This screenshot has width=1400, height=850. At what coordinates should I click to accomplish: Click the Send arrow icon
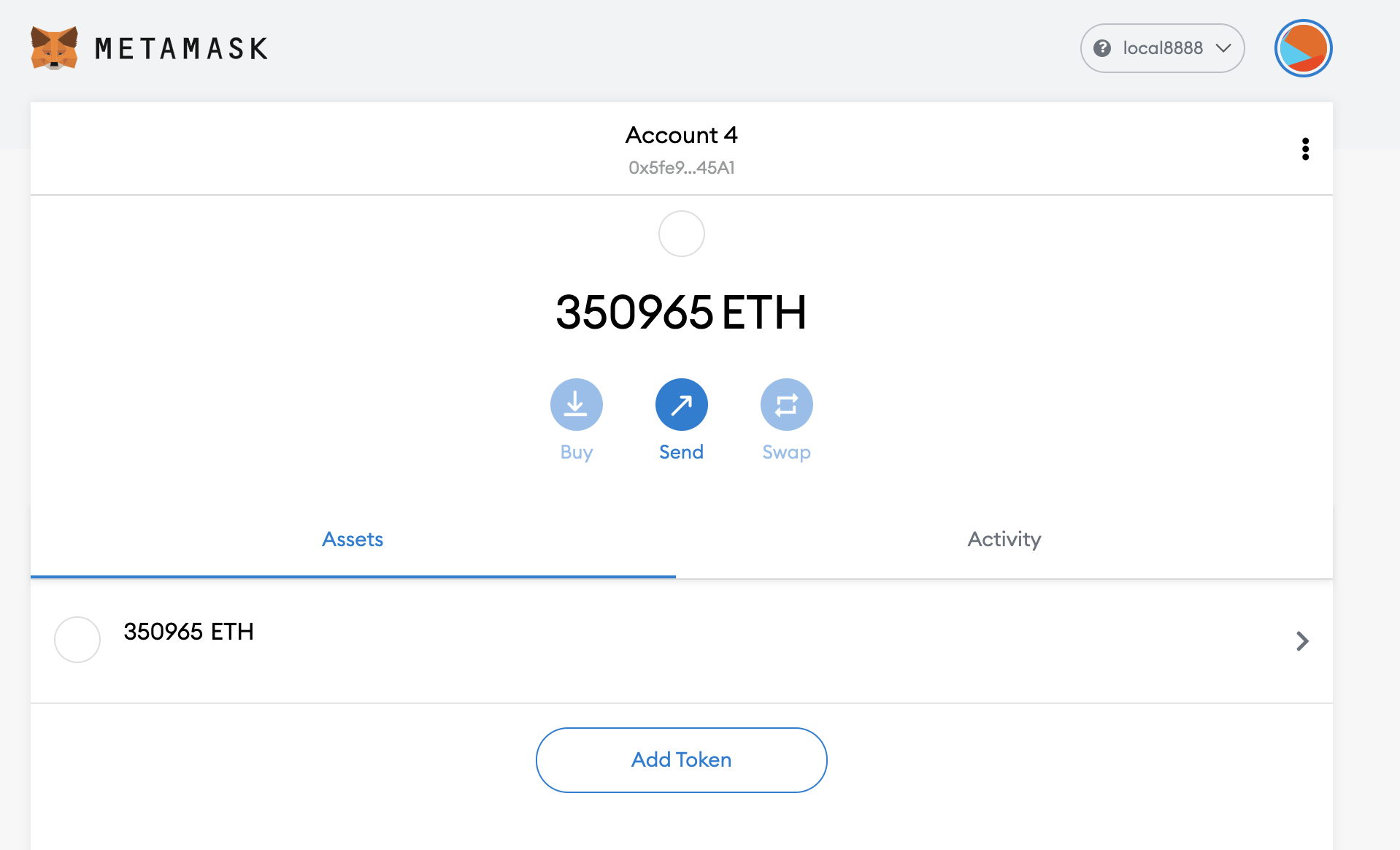681,404
